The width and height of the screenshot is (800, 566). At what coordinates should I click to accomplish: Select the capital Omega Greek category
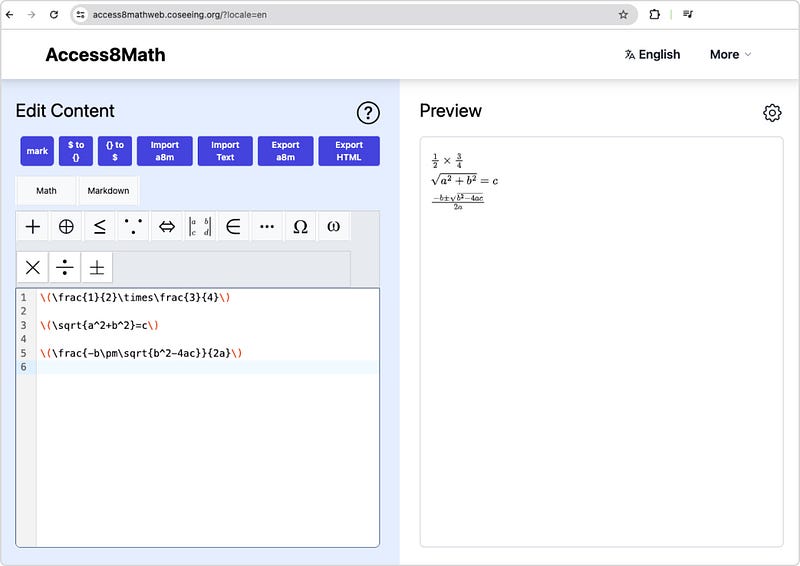(x=300, y=226)
